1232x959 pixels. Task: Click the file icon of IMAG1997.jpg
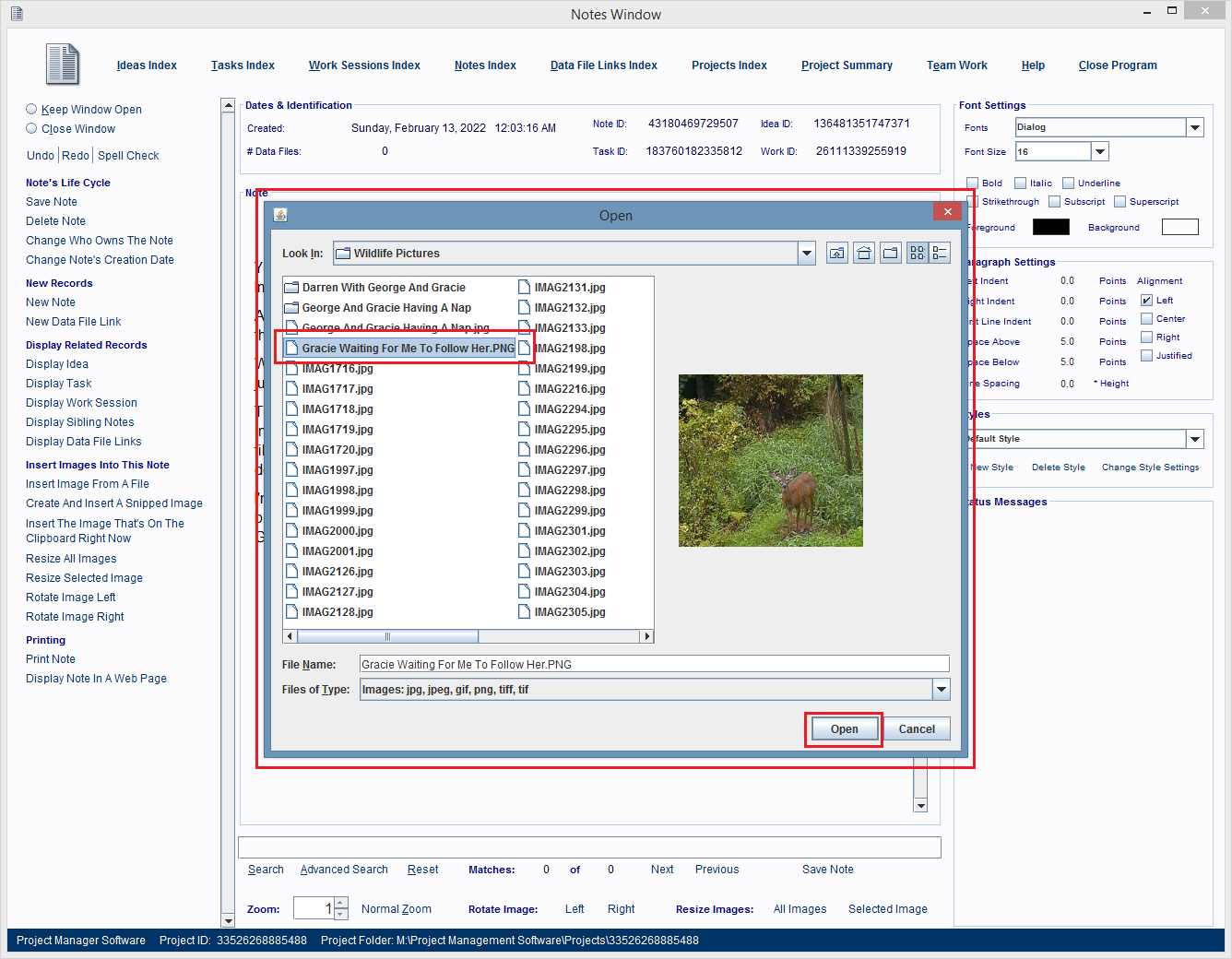point(291,470)
